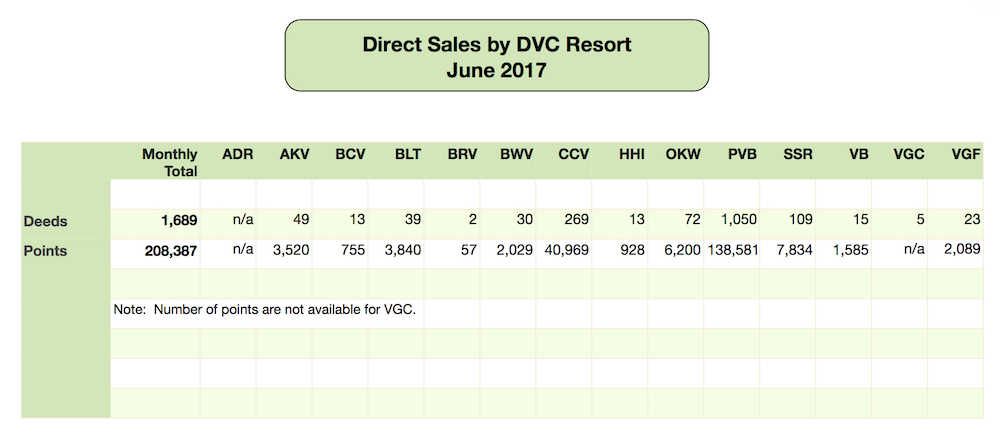
Task: Click the BRV points value 57
Action: [x=469, y=250]
